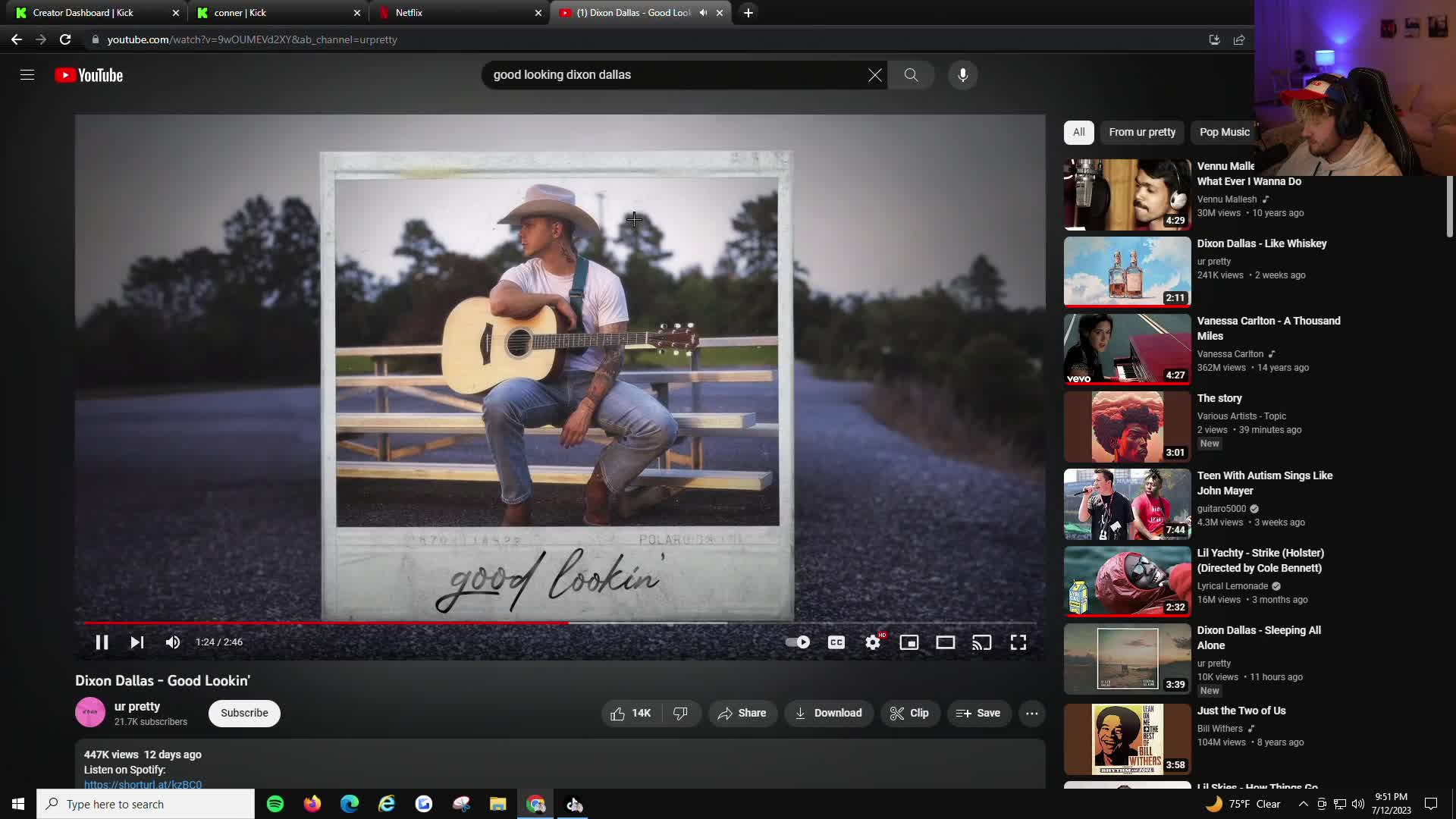This screenshot has width=1456, height=819.
Task: Seek within the video progress bar
Action: (560, 623)
